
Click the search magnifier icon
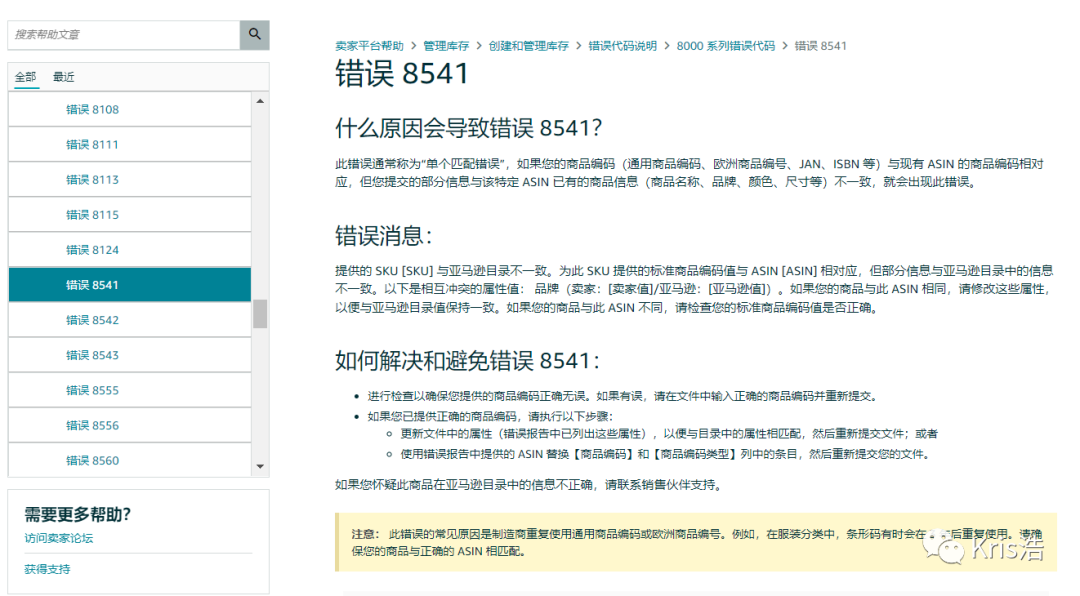(x=254, y=33)
